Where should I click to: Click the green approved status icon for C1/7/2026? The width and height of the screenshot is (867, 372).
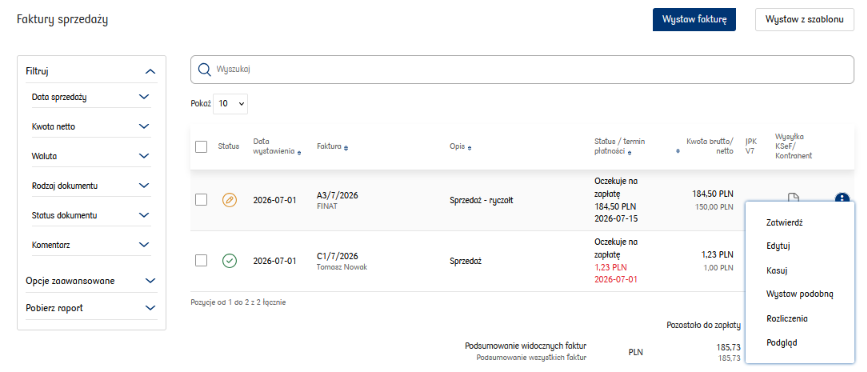(229, 260)
